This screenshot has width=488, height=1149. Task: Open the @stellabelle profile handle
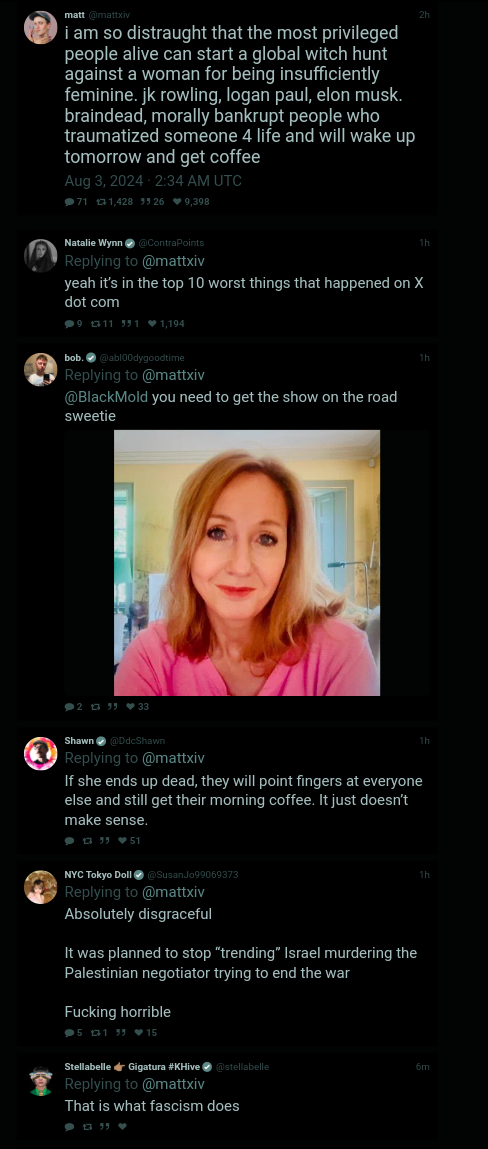[243, 1066]
